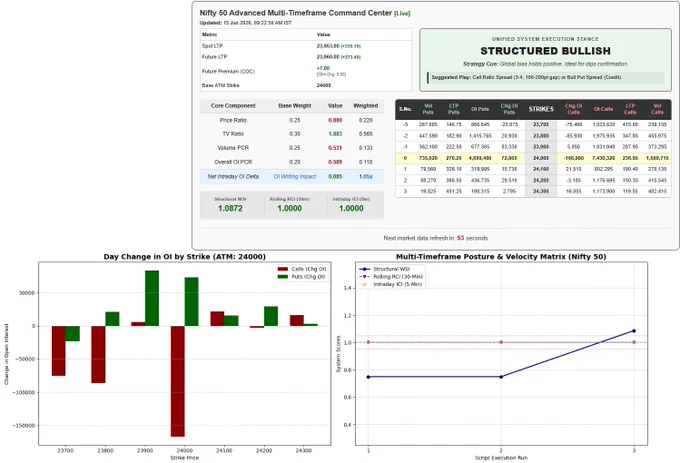Click the S.No. column header
The width and height of the screenshot is (680, 463).
point(405,109)
